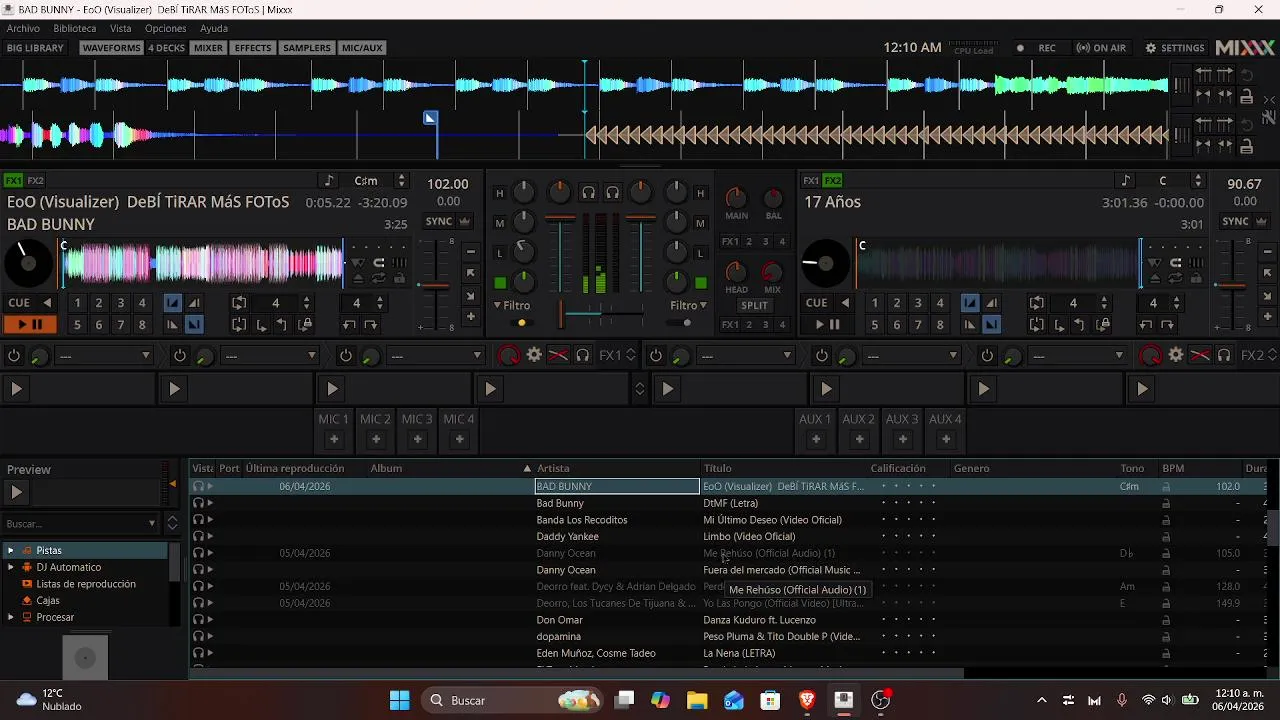Trigger hotcue 3 on the 17 Años deck

pyautogui.click(x=918, y=303)
